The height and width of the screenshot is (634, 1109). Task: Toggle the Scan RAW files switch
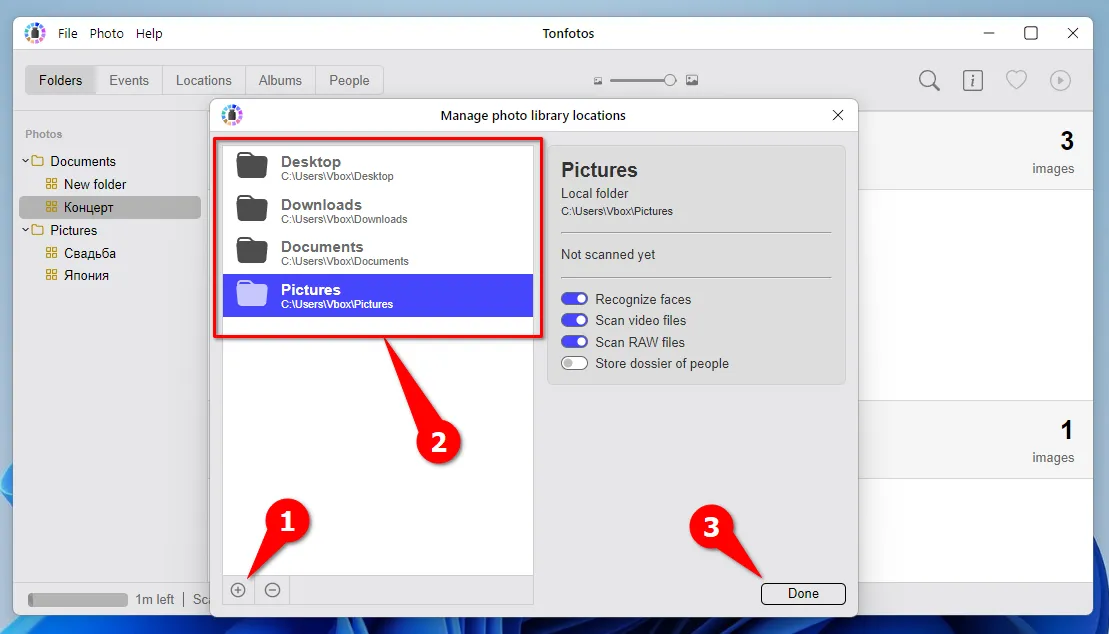pos(574,342)
